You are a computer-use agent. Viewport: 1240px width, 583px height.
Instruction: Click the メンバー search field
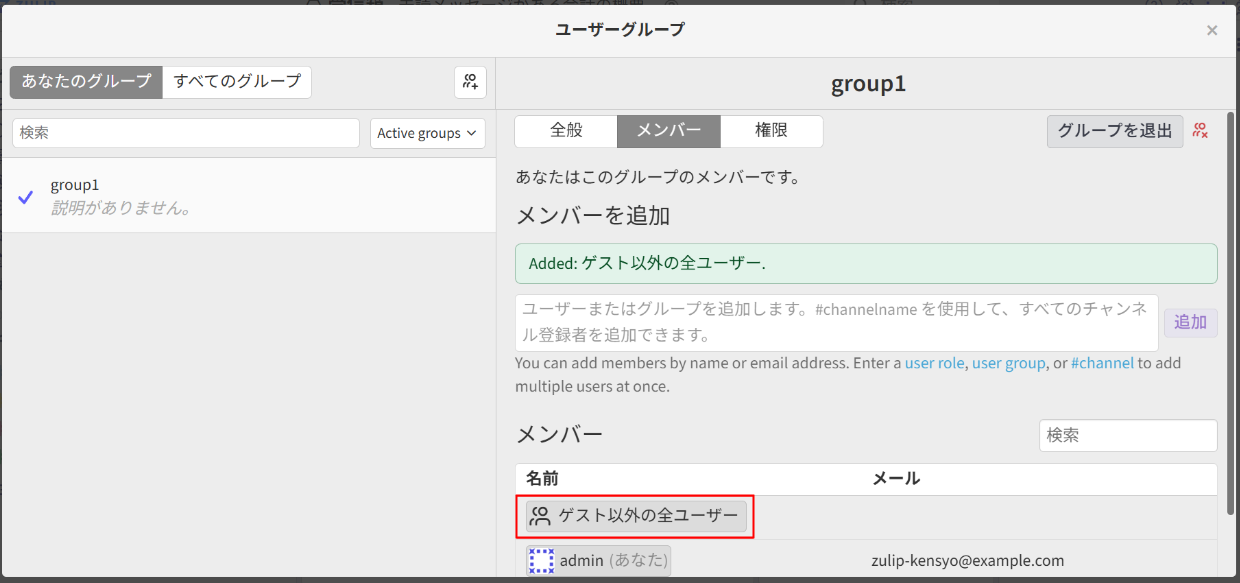(x=1128, y=435)
